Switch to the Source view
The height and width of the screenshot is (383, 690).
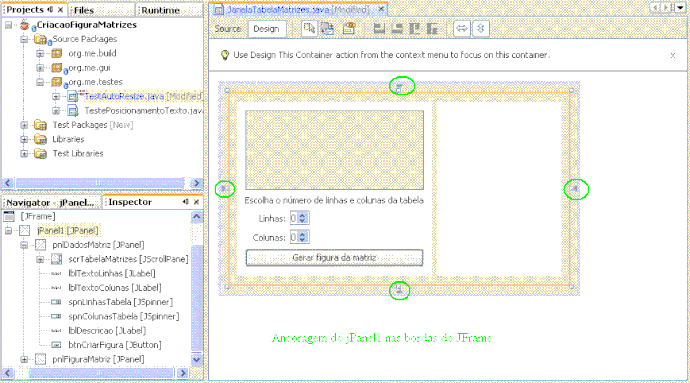click(228, 29)
